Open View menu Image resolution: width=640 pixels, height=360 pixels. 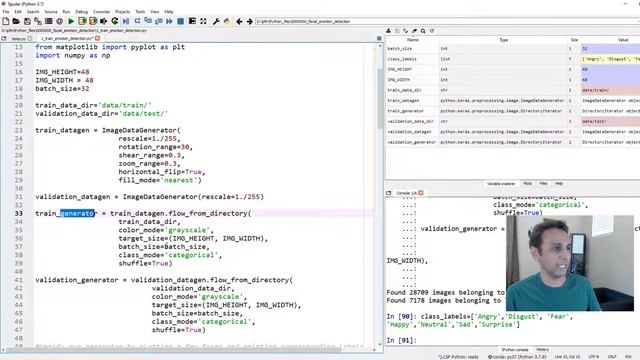(155, 12)
